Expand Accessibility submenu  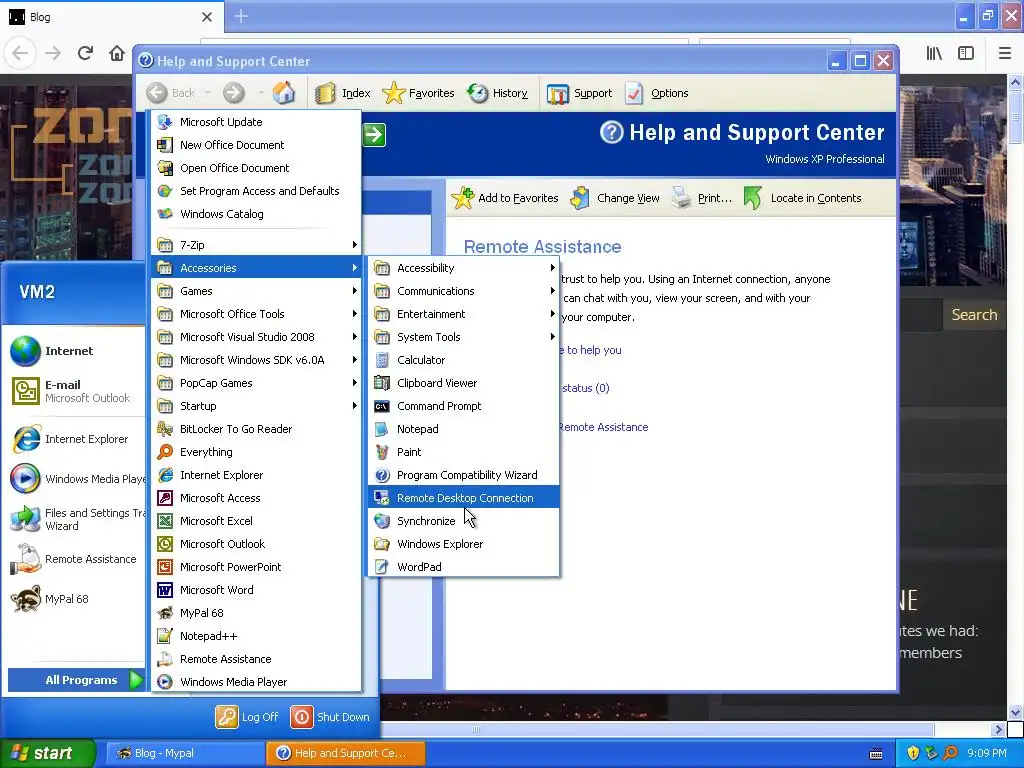coord(464,268)
